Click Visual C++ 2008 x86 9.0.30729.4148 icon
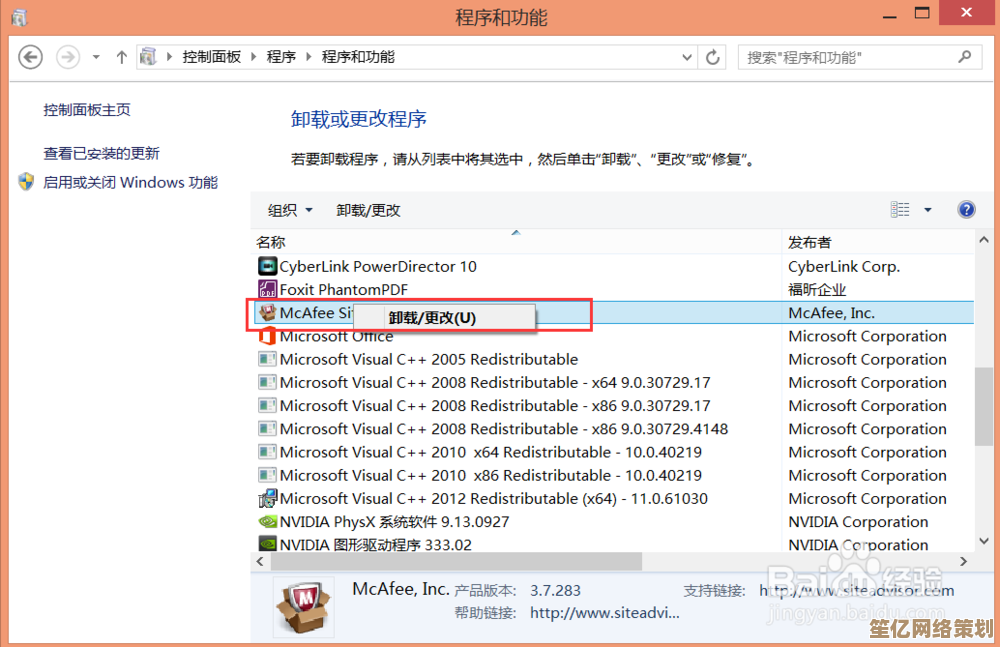The width and height of the screenshot is (1000, 647). (x=267, y=429)
